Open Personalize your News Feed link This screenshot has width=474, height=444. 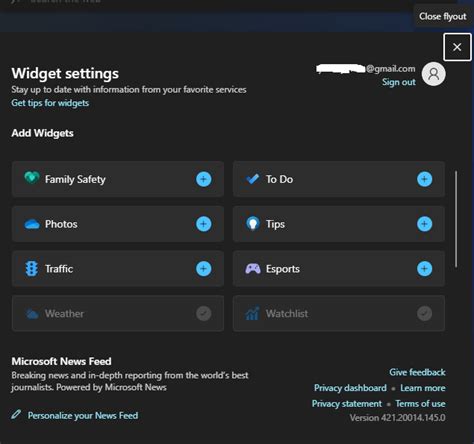pyautogui.click(x=83, y=416)
